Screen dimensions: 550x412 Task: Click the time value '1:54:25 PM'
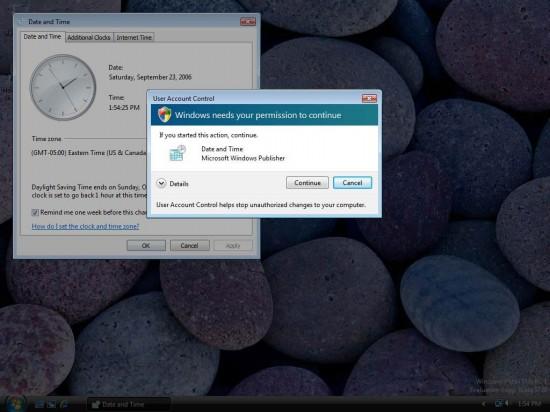tap(124, 107)
